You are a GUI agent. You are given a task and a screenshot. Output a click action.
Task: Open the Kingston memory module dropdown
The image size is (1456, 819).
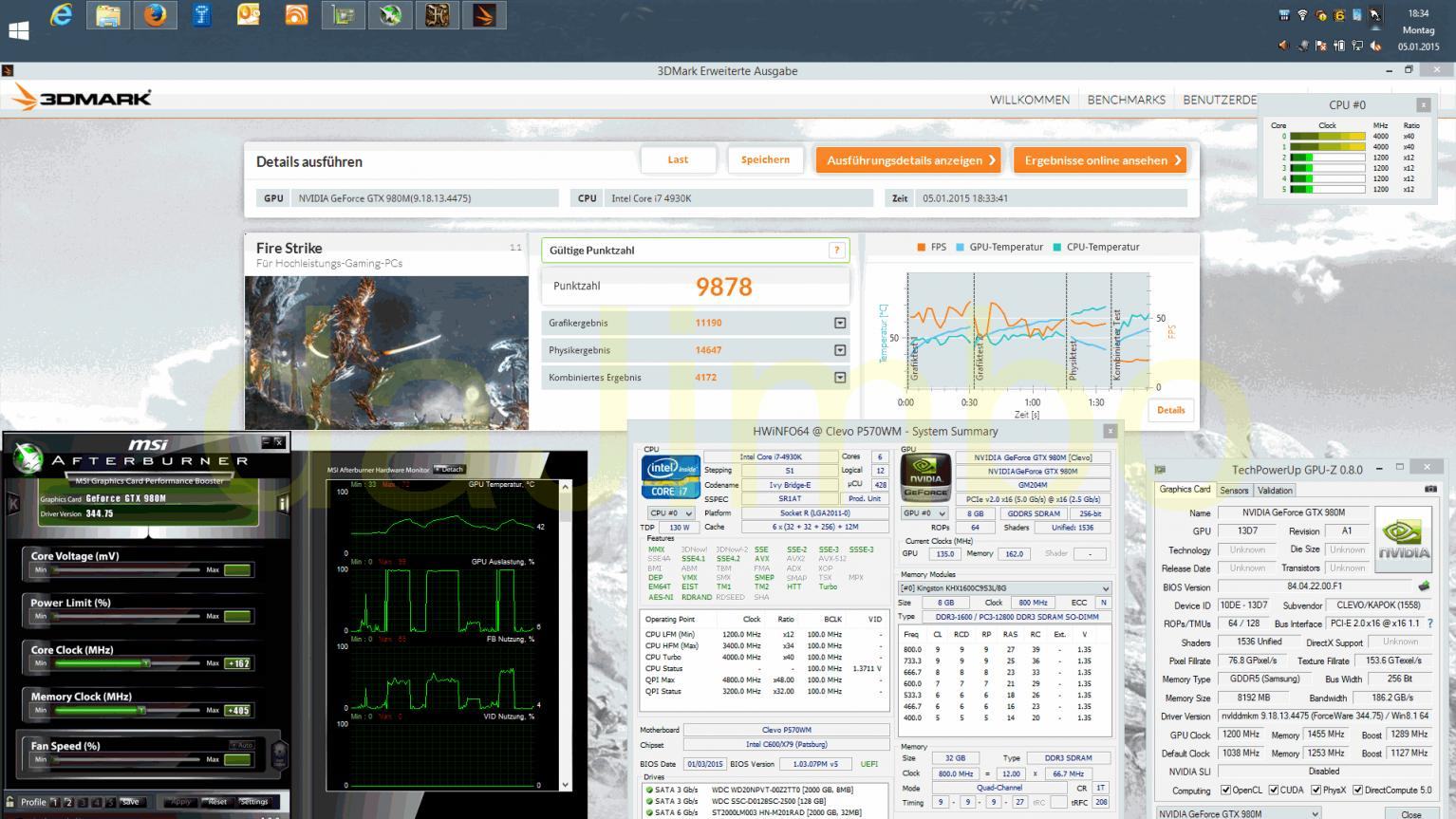[x=1004, y=588]
